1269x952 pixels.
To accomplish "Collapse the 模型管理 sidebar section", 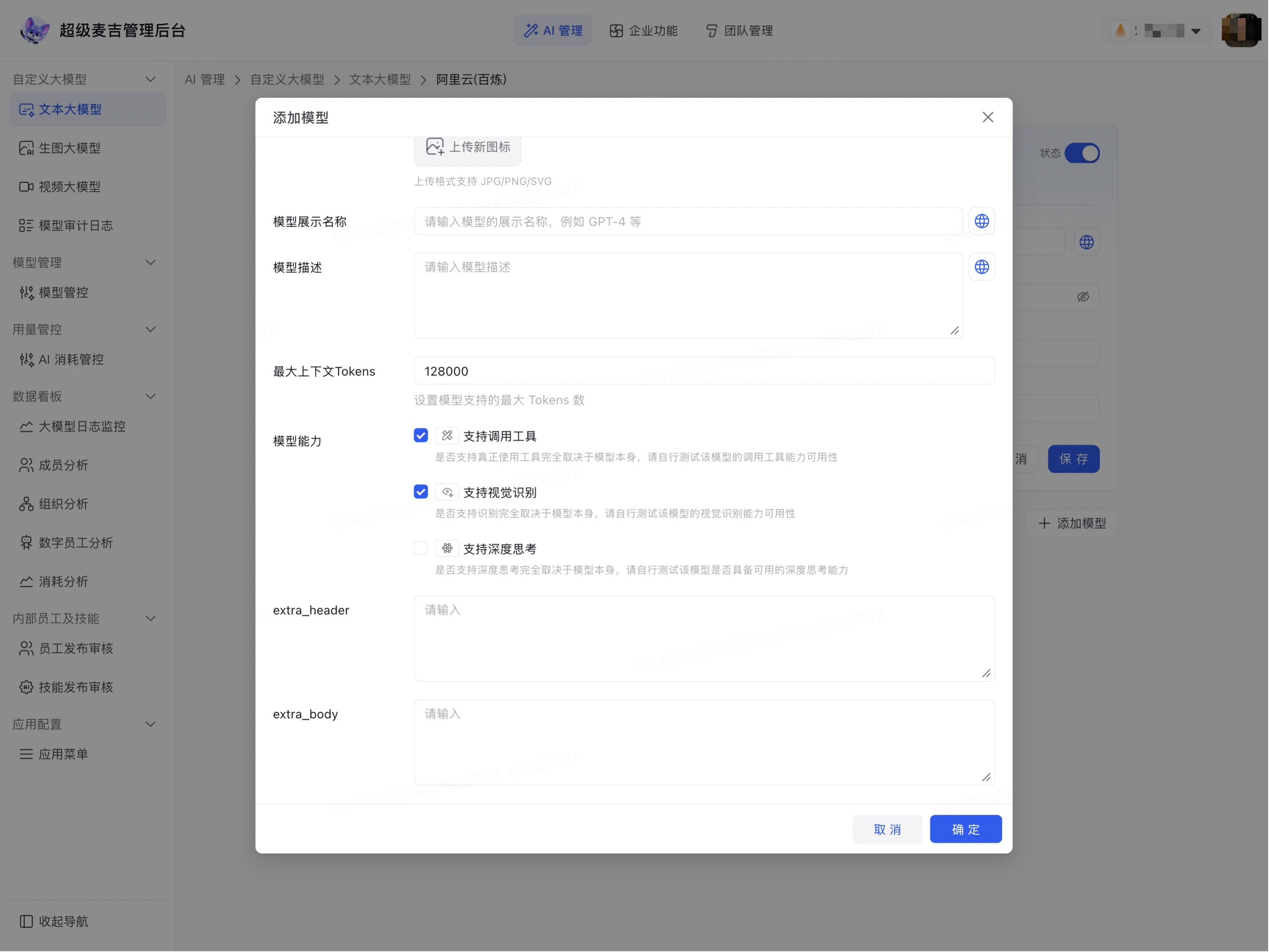I will pos(150,262).
